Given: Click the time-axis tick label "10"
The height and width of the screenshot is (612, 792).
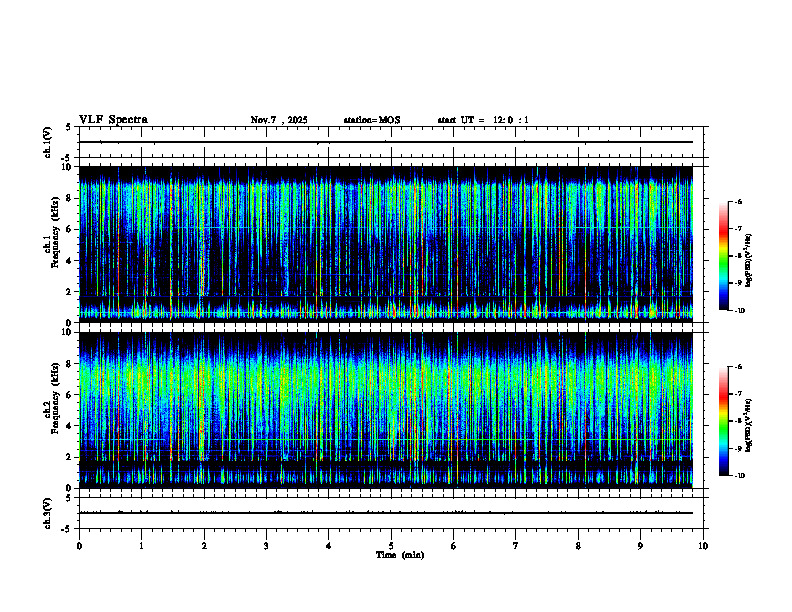Looking at the screenshot, I should [703, 546].
